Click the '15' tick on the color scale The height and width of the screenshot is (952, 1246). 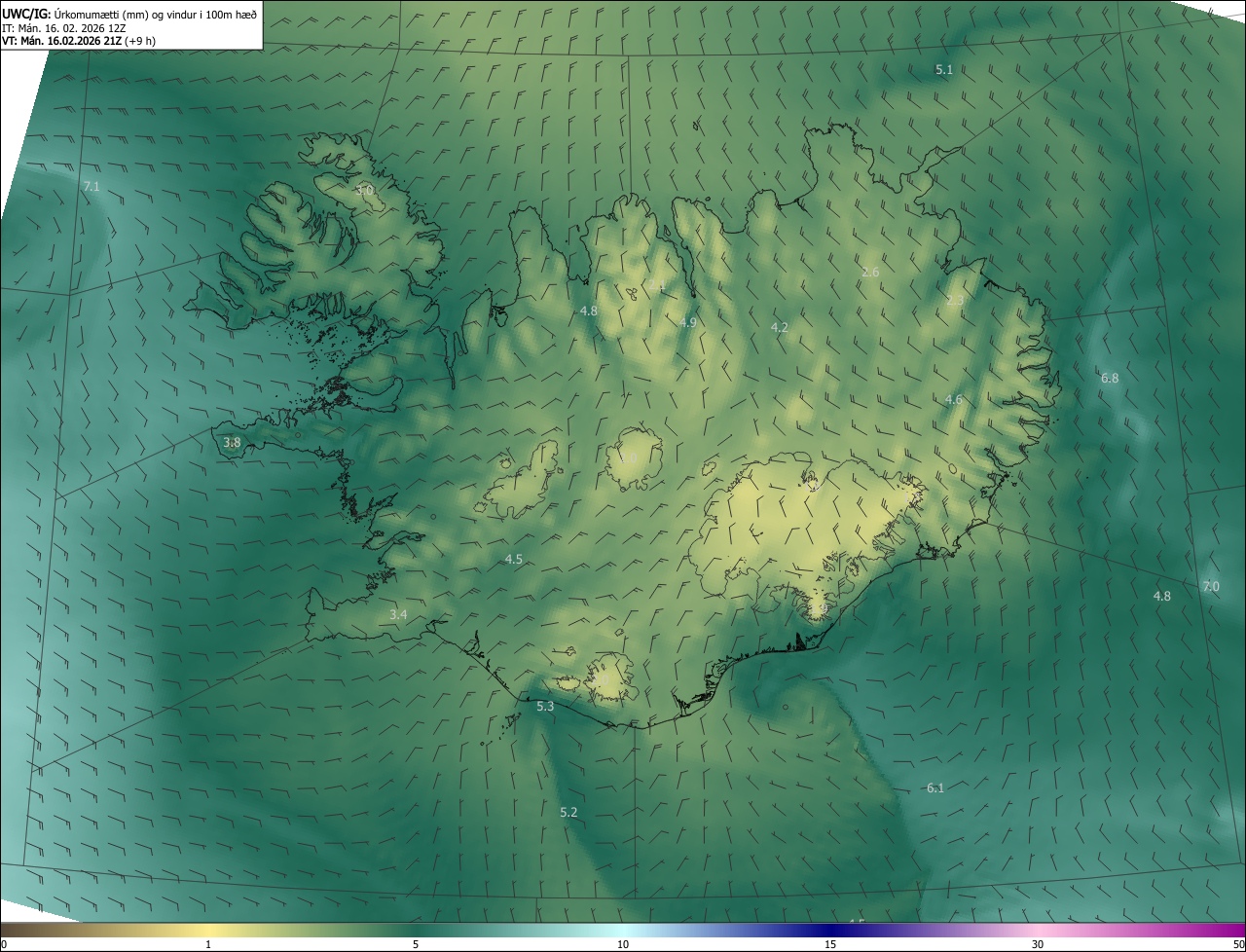(830, 944)
